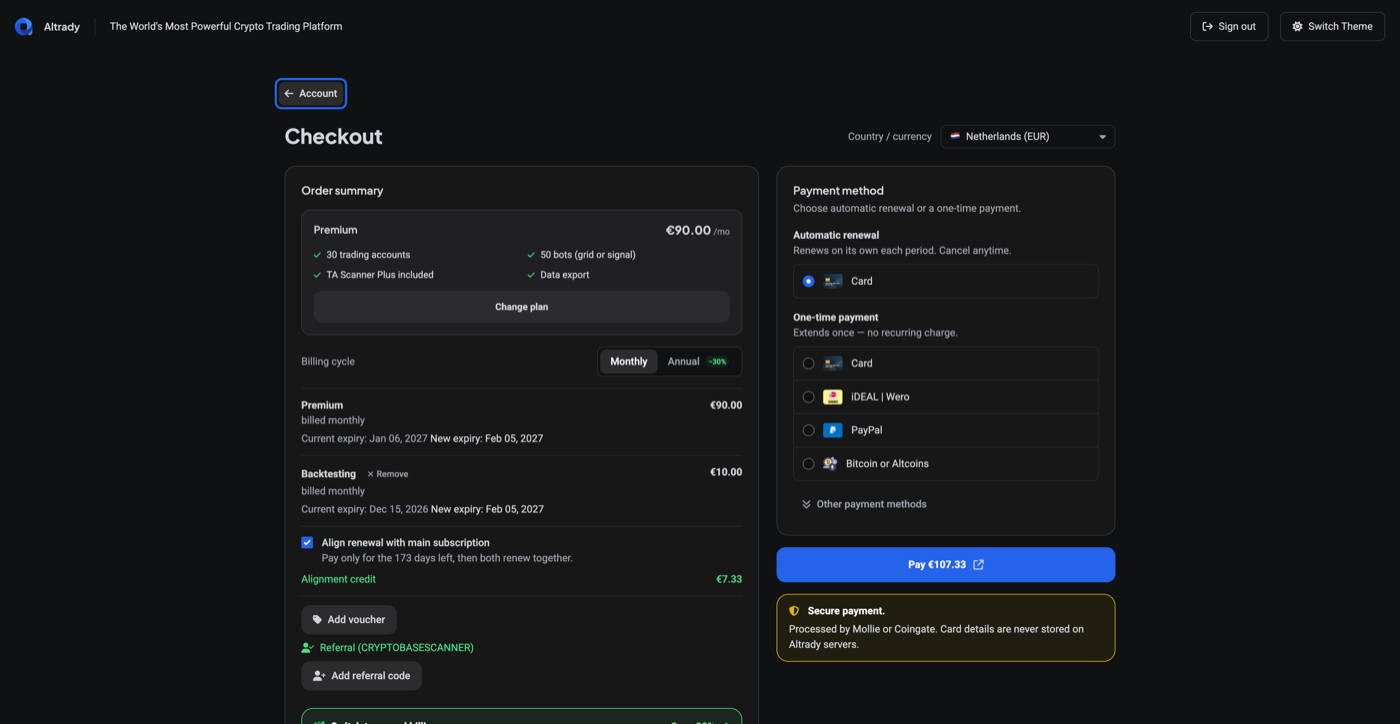Click '30 trading accounts' feature text

[x=368, y=255]
